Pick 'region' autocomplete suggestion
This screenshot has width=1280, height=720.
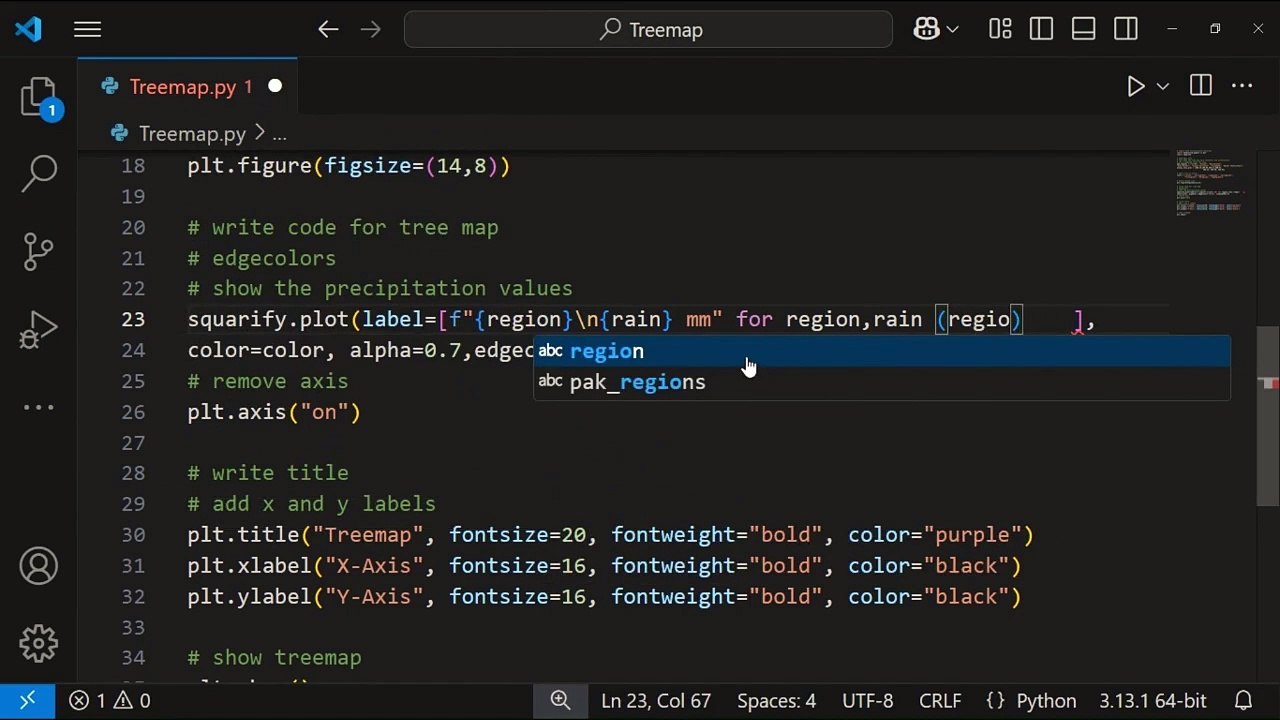pos(882,351)
